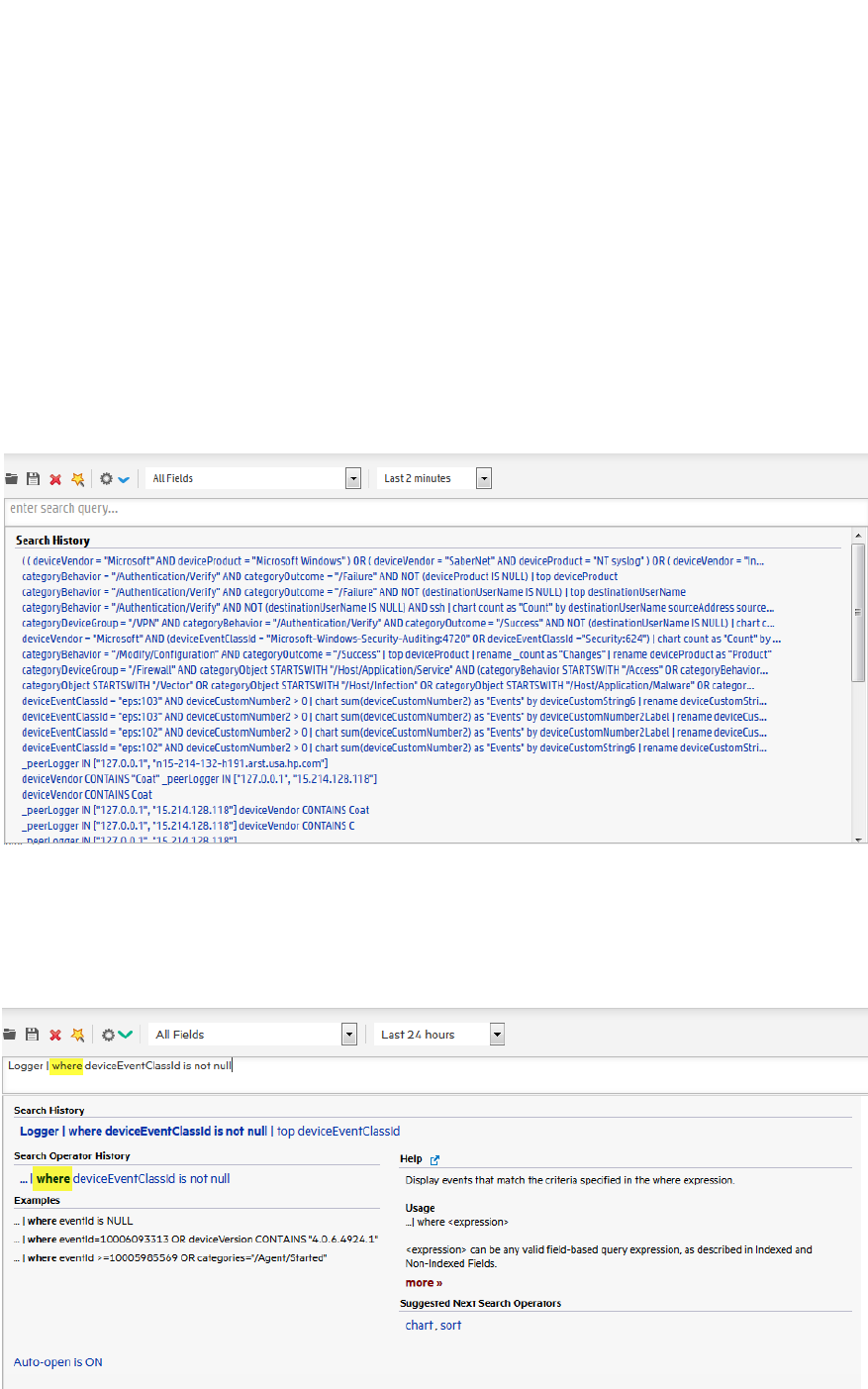Viewport: 868px width, 1389px height.
Task: Click star icon in Last 2 minutes toolbar
Action: 77,479
